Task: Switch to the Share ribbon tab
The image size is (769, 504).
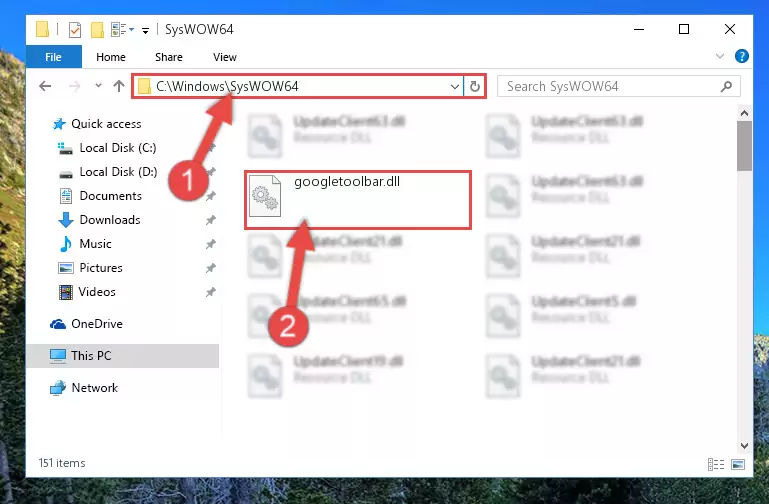Action: [169, 57]
